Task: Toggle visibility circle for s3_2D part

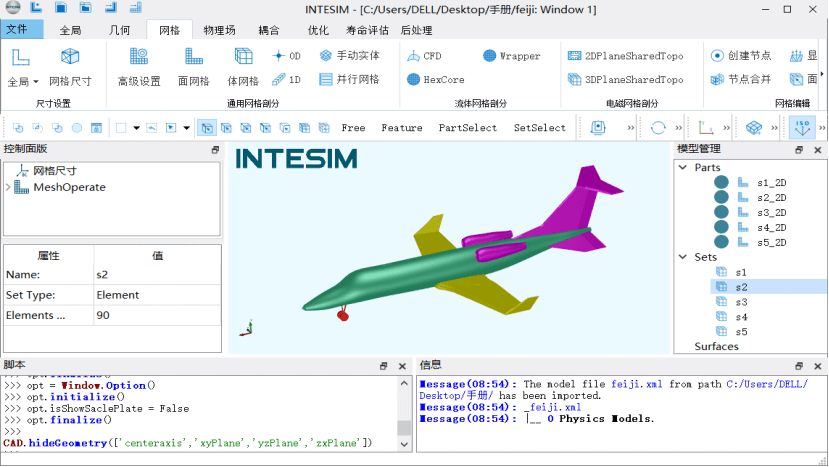Action: pyautogui.click(x=721, y=212)
